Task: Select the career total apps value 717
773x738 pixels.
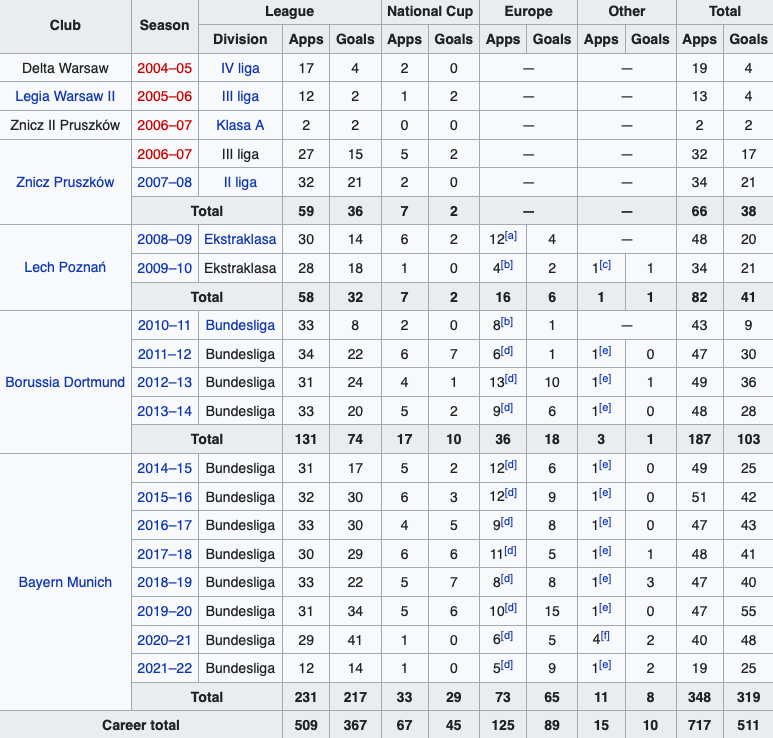Action: tap(699, 725)
